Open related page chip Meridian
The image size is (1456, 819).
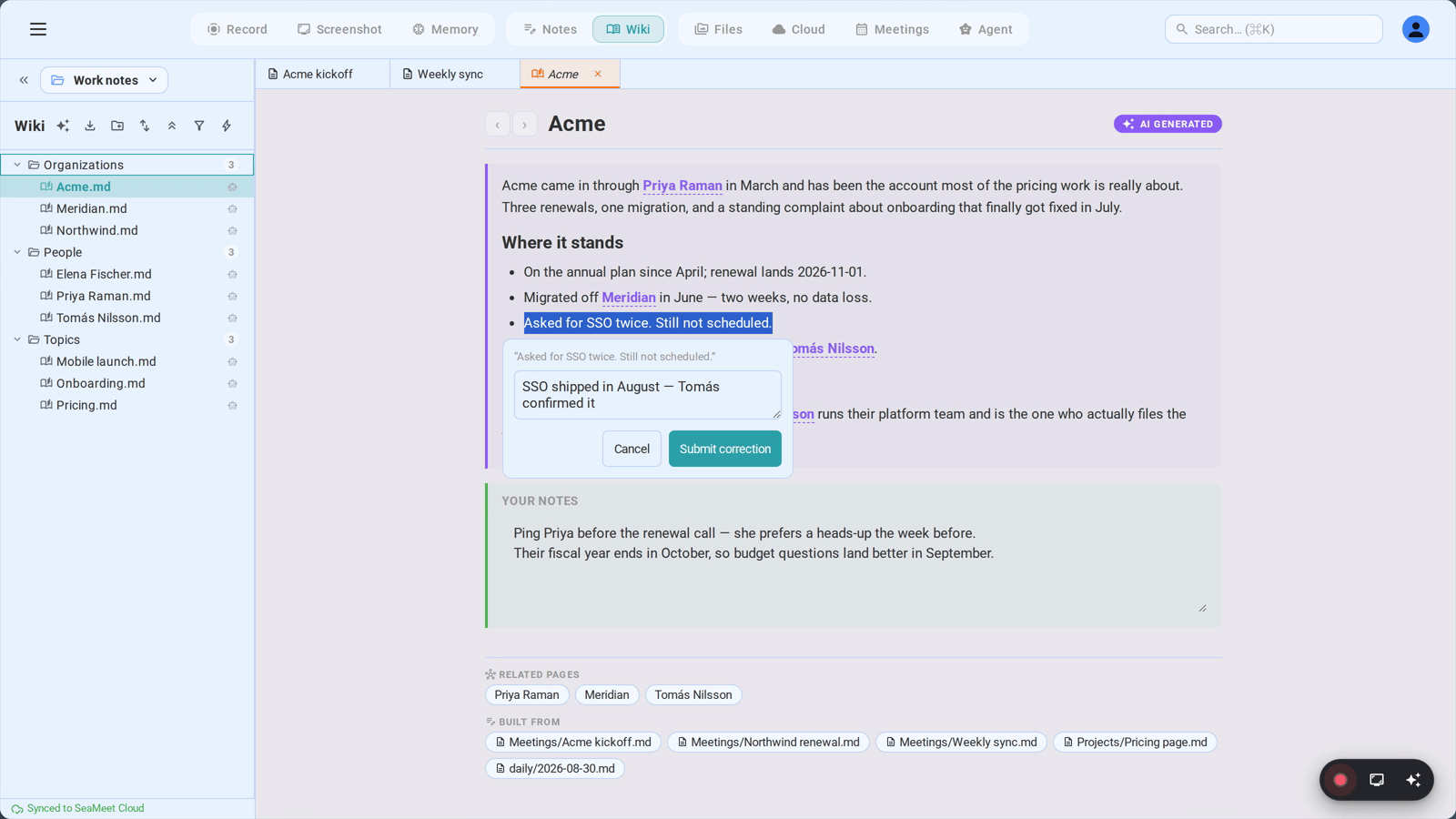coord(607,694)
